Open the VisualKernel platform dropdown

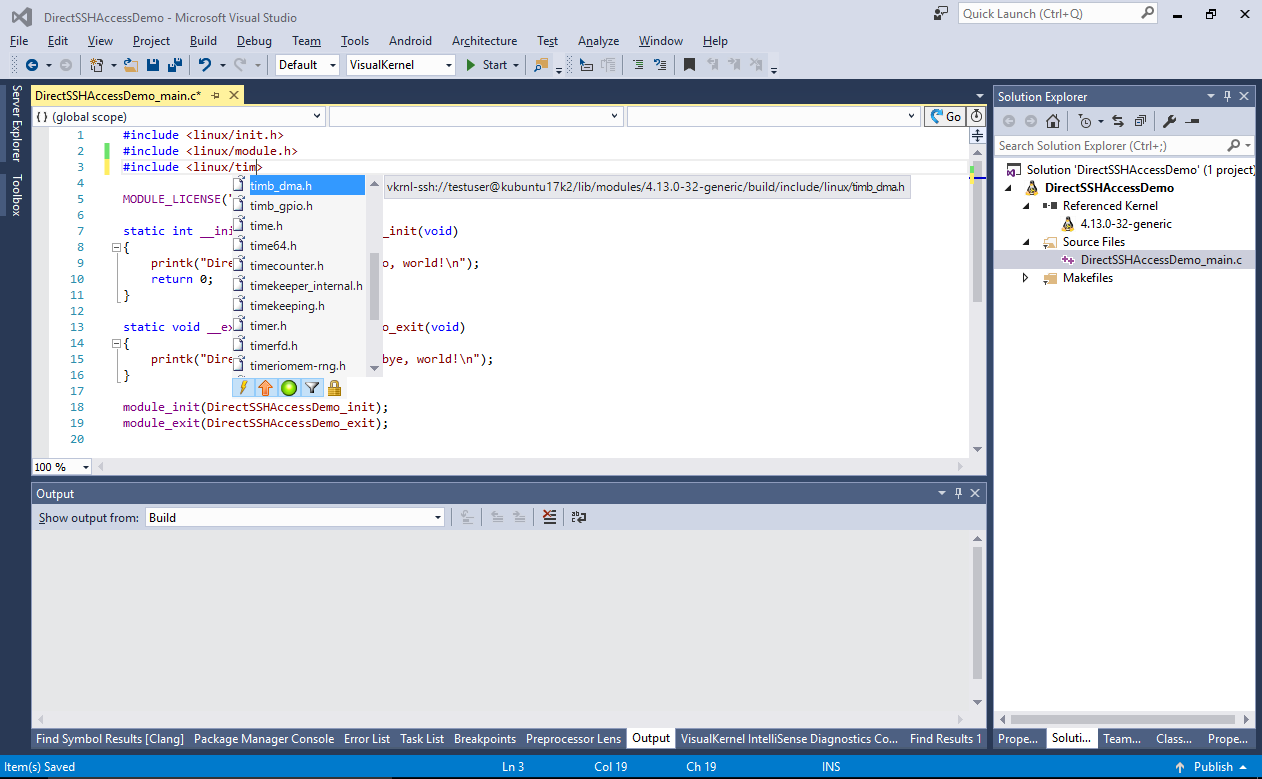450,65
